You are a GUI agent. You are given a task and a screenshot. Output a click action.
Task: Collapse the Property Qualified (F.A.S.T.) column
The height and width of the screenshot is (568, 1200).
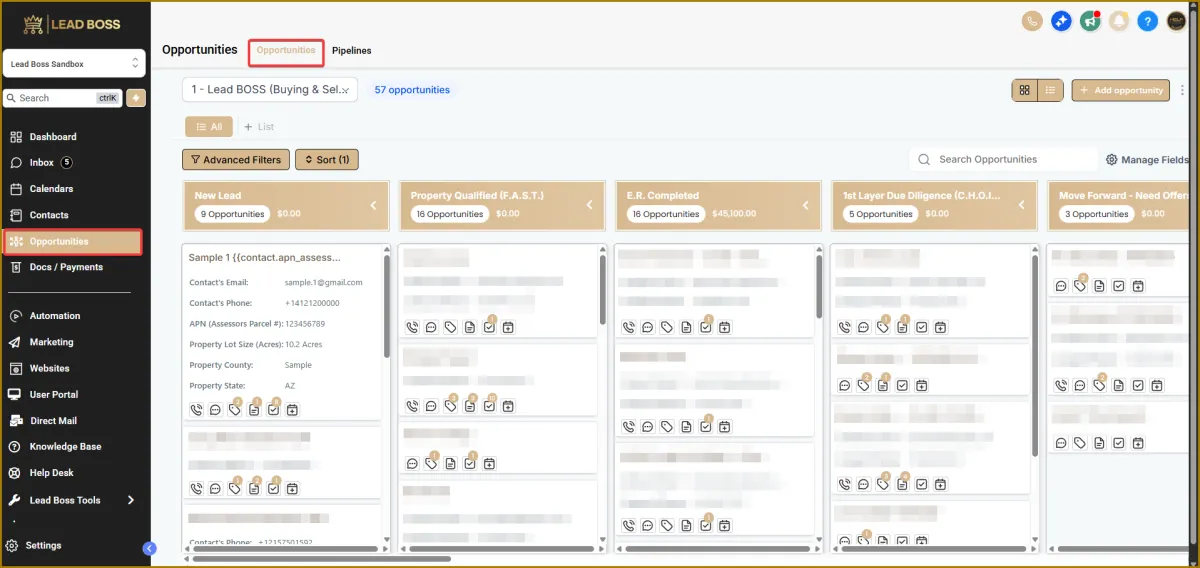pos(590,205)
